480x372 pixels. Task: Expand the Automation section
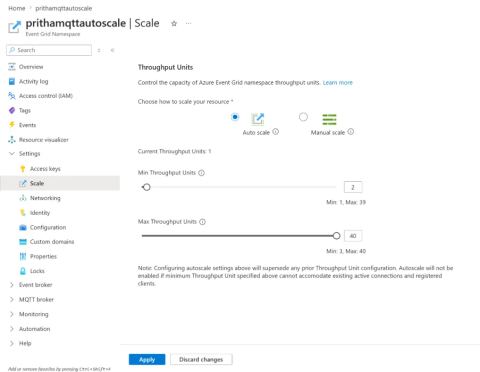[x=12, y=329]
